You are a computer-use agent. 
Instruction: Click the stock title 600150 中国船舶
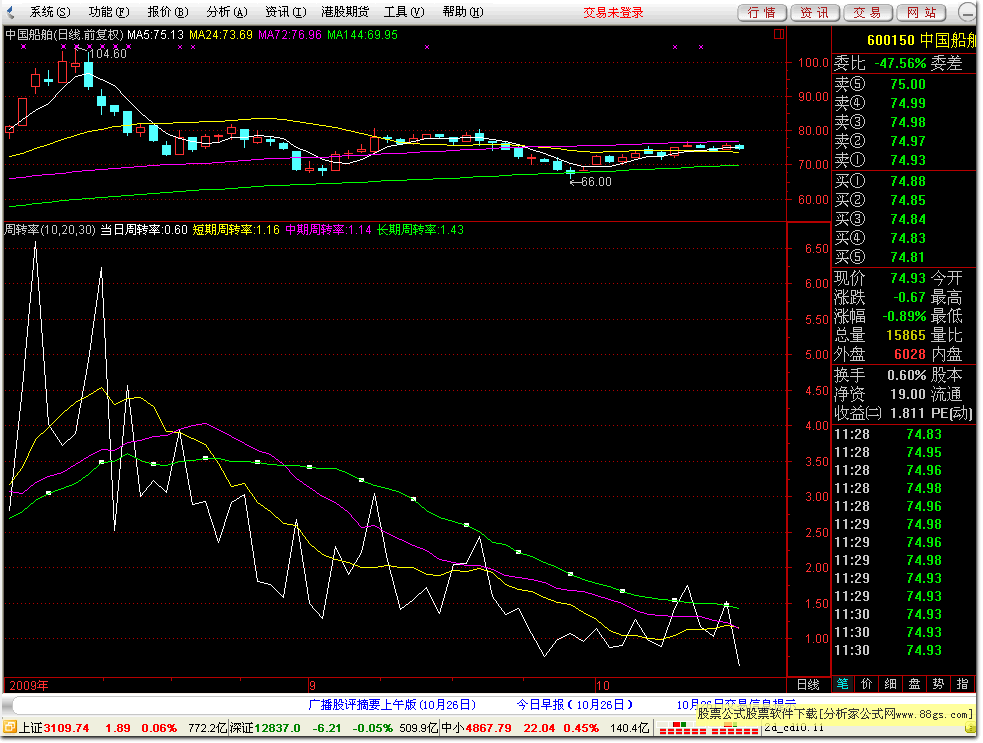point(922,40)
